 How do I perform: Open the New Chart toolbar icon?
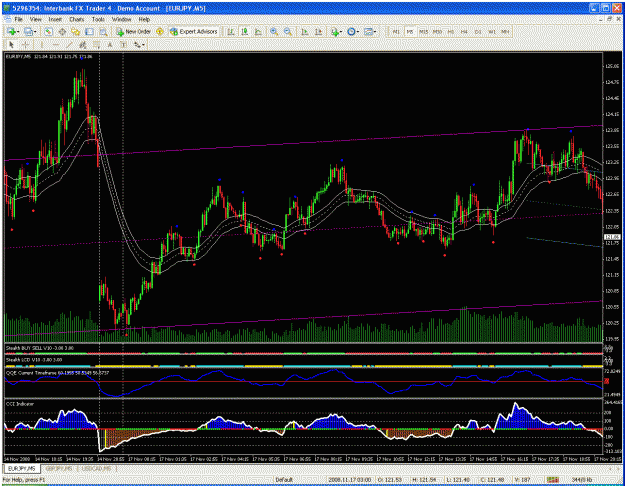point(11,31)
